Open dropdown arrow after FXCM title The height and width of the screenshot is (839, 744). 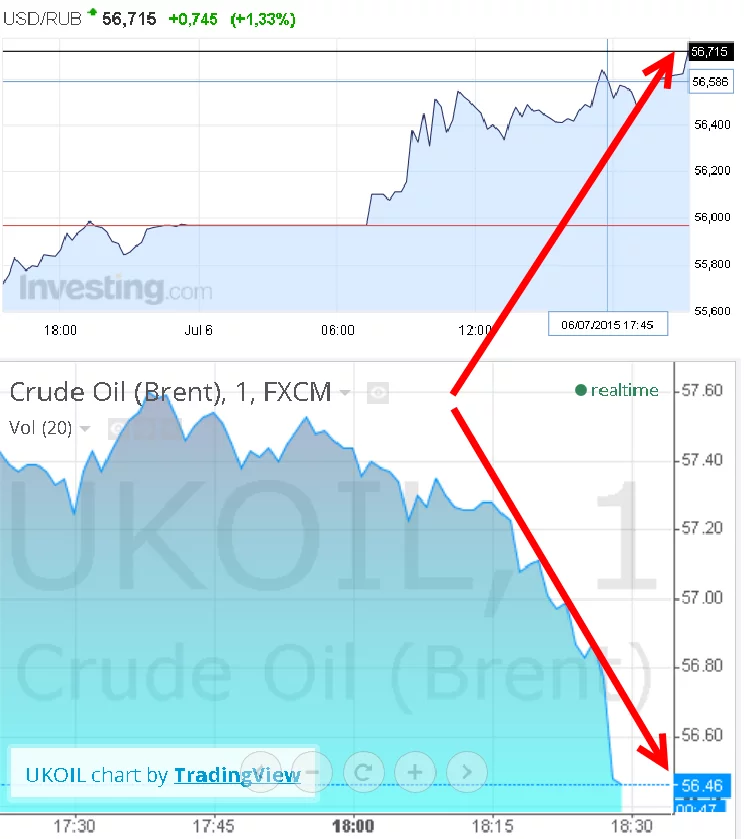tap(345, 393)
